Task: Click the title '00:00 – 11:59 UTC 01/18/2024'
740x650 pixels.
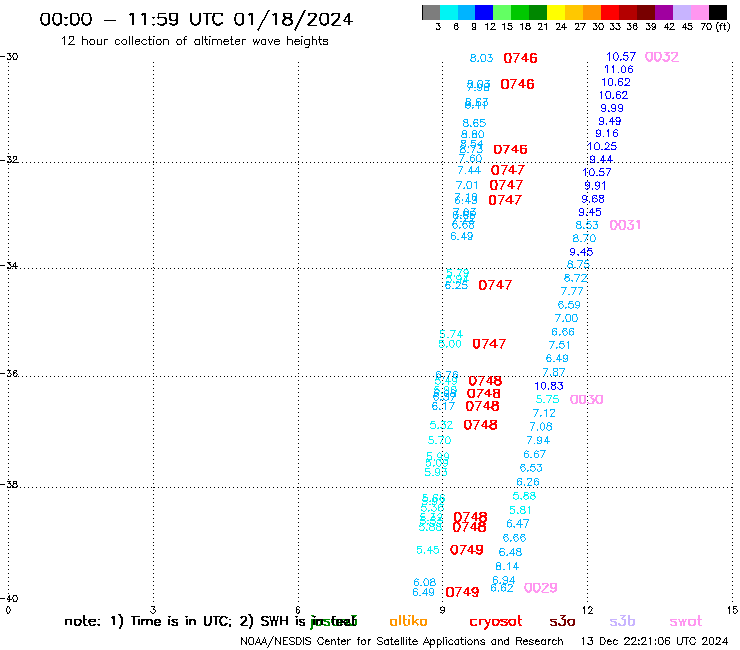Action: pyautogui.click(x=196, y=19)
